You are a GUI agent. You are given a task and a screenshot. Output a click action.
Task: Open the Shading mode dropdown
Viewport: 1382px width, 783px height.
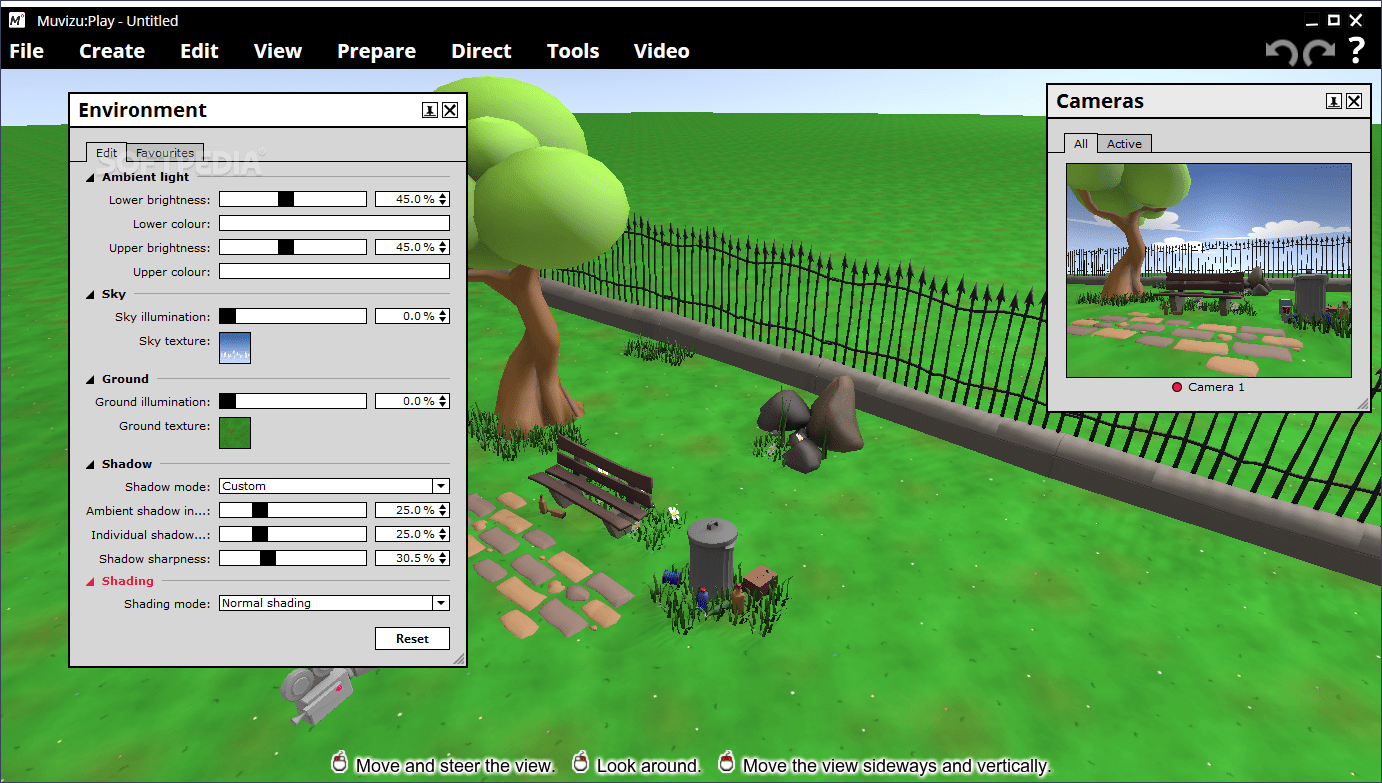coord(334,603)
